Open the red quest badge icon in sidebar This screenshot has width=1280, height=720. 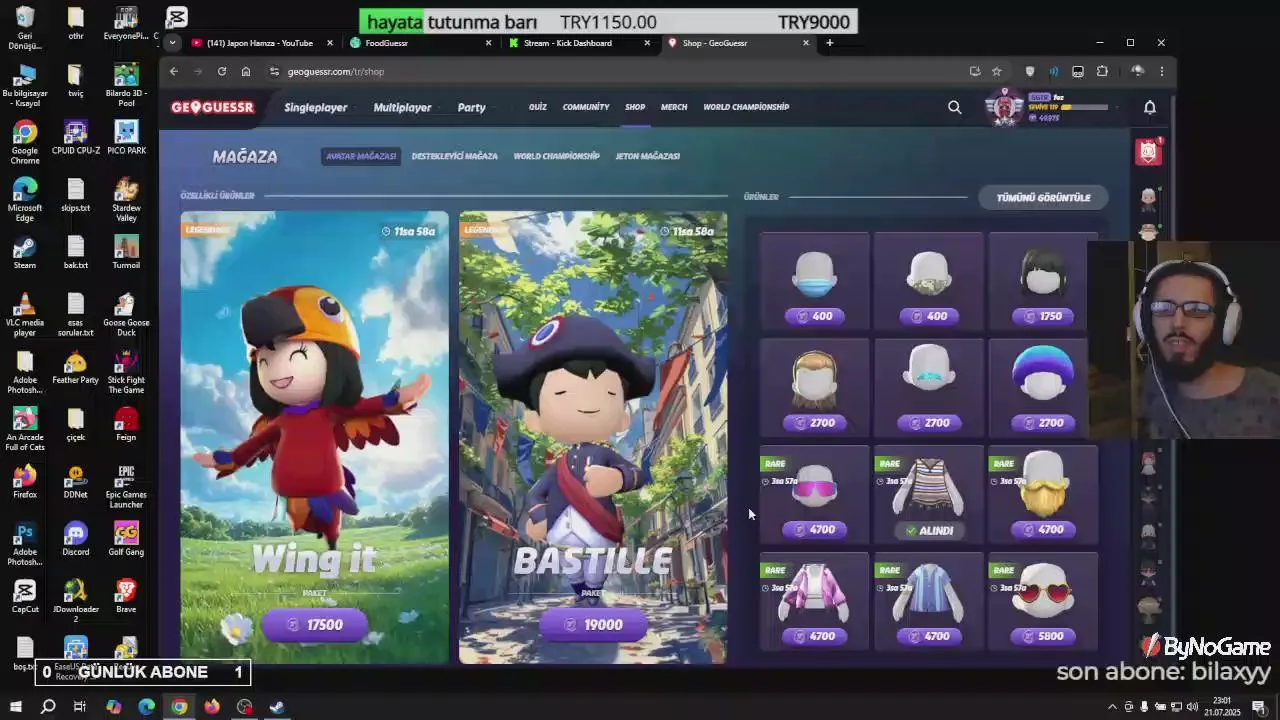click(x=1148, y=152)
